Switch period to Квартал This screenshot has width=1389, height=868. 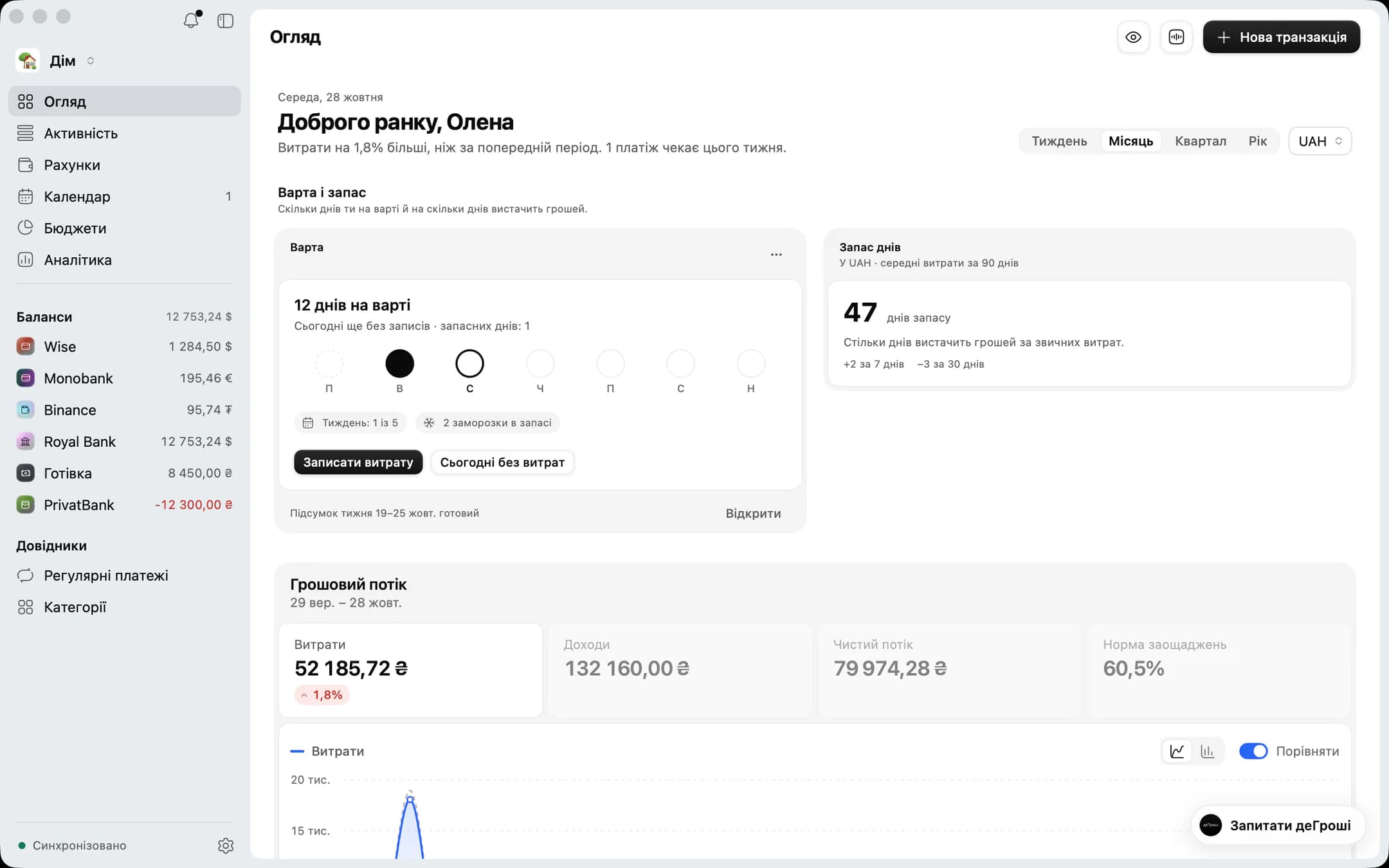(1200, 141)
